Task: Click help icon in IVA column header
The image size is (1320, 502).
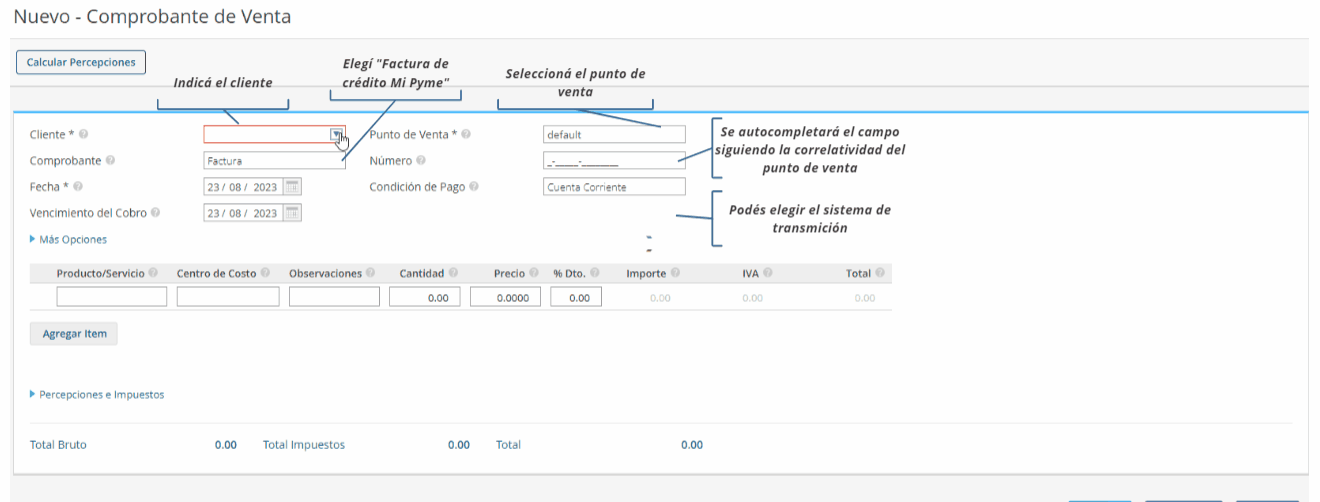Action: click(x=767, y=273)
